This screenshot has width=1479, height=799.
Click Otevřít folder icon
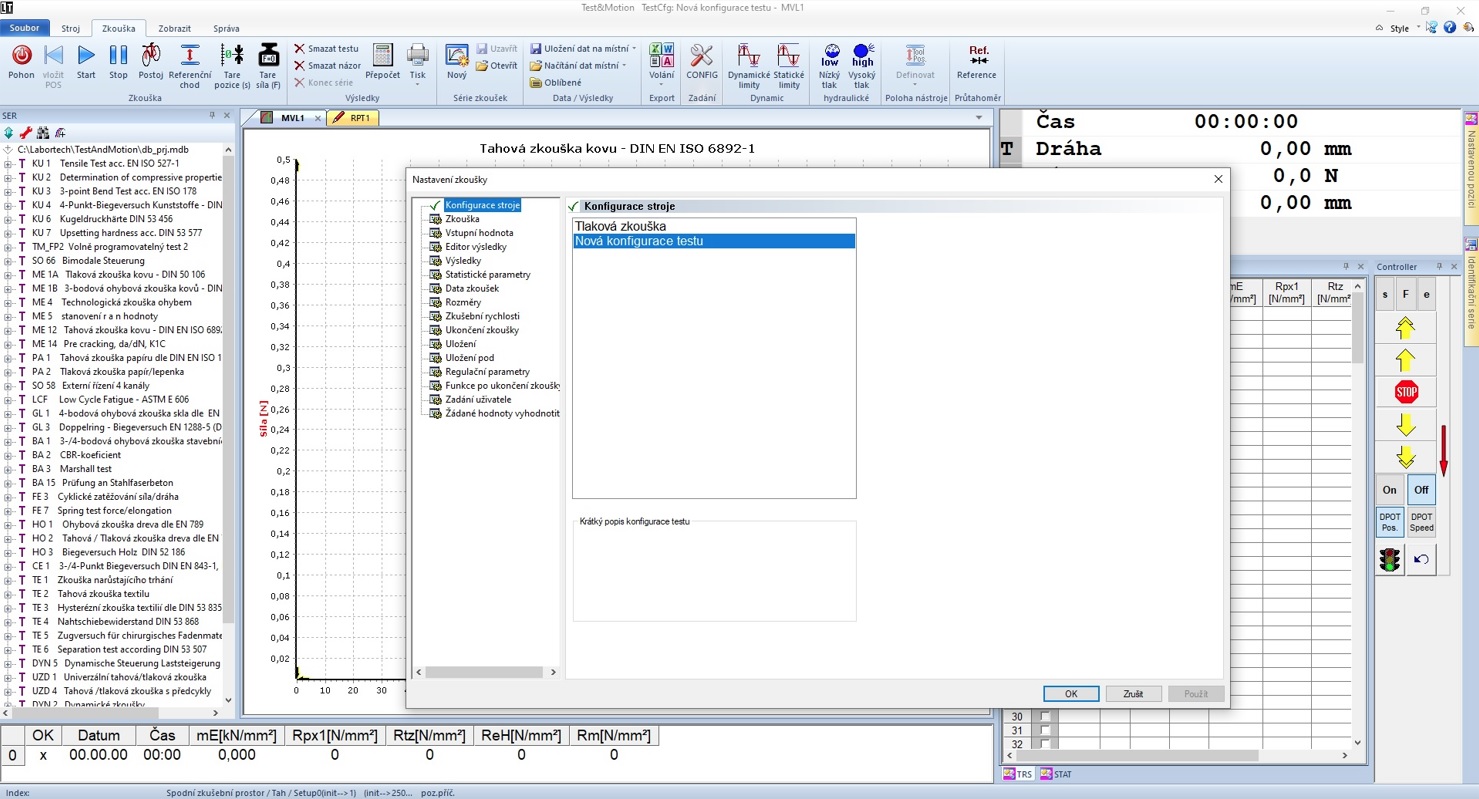pos(481,66)
